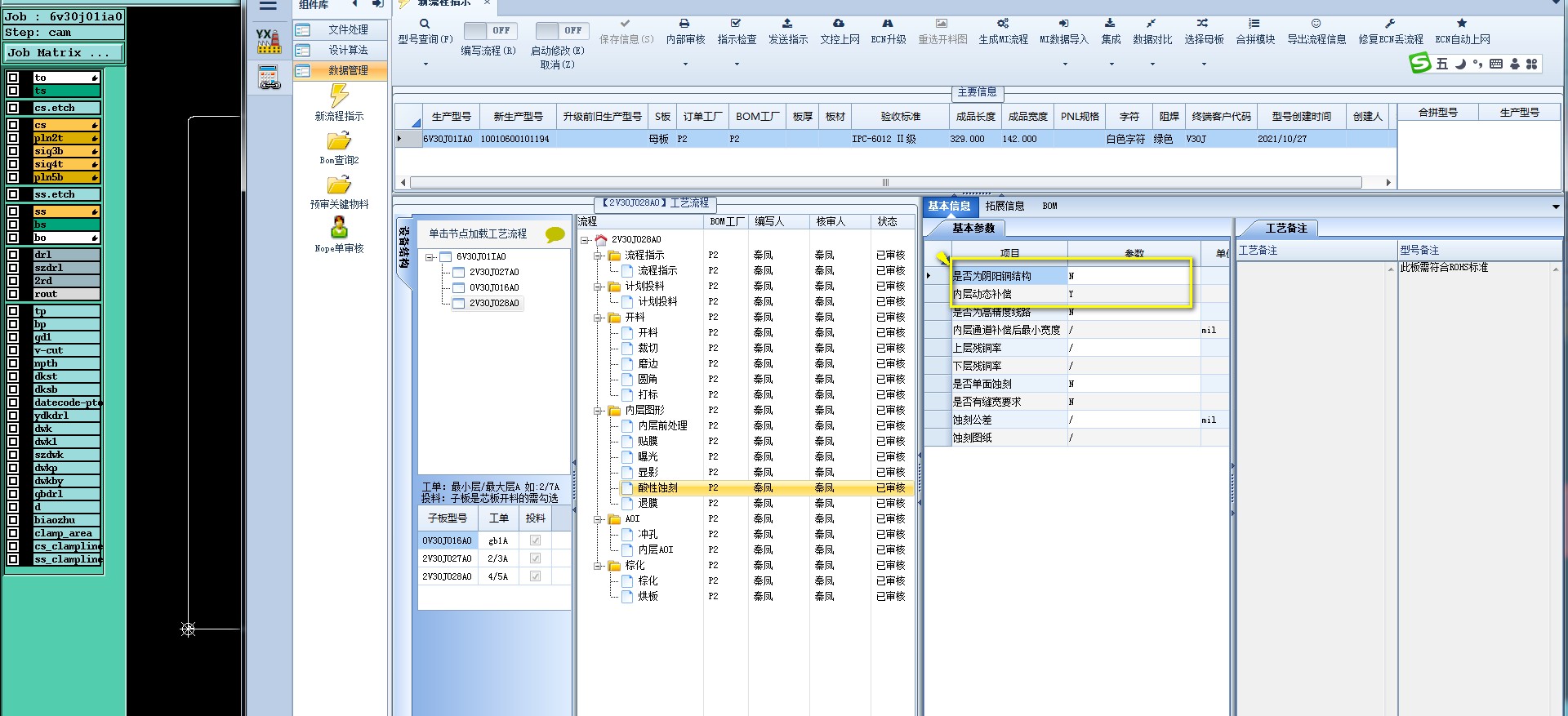Switch to the 拓展信息 tab

(1004, 207)
